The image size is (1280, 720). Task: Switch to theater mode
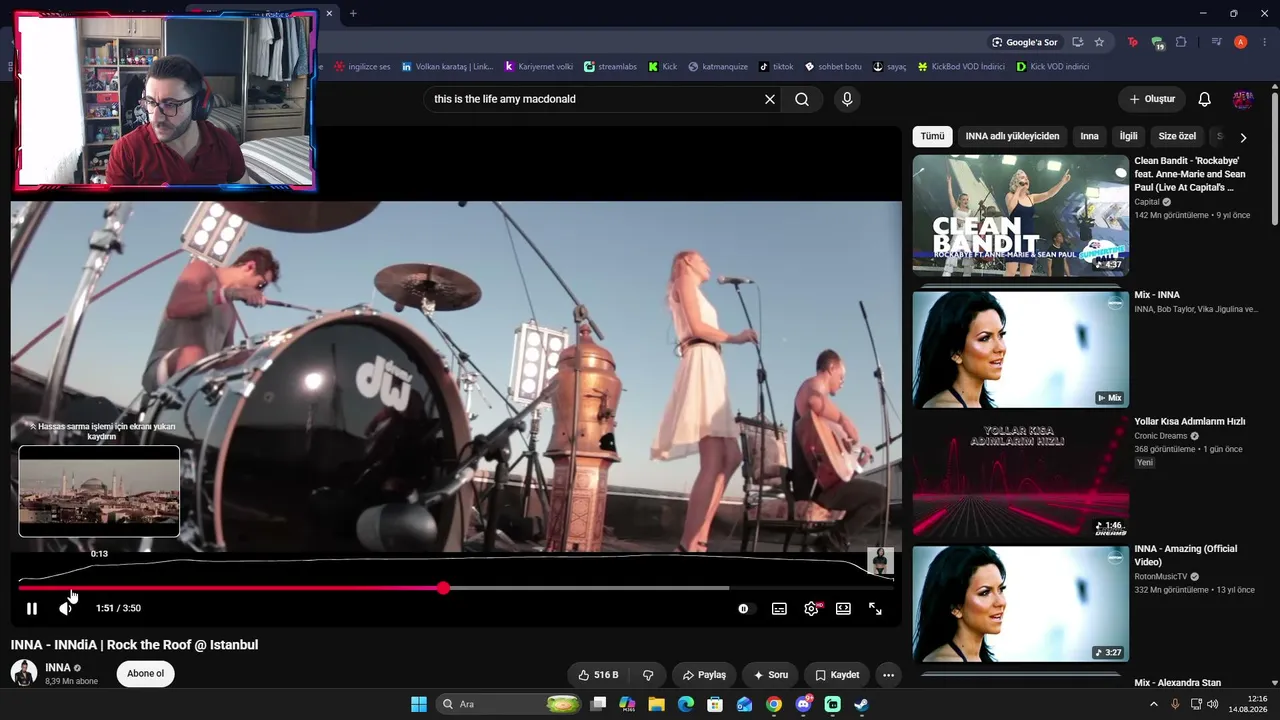843,608
